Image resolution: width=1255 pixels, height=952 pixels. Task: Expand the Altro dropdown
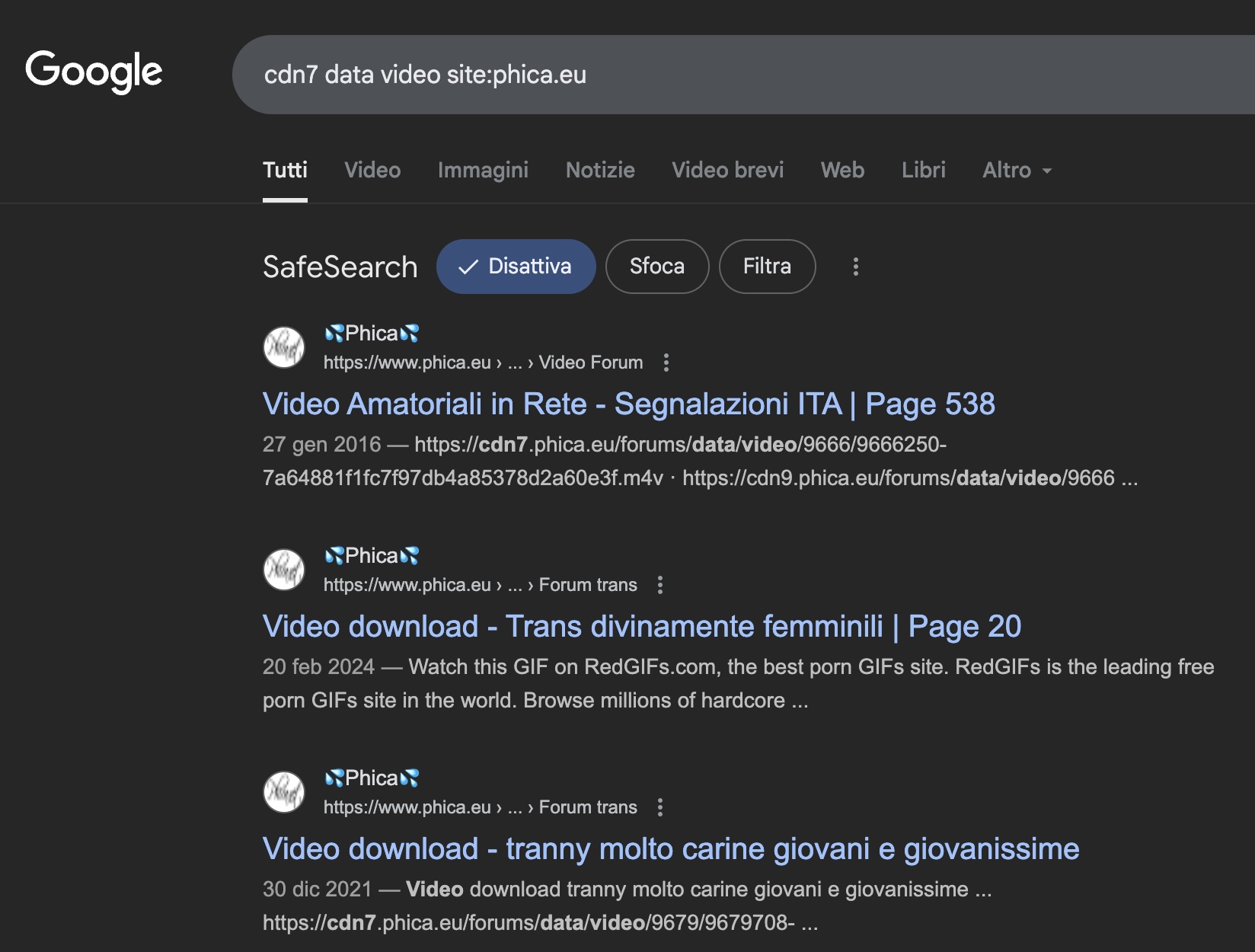(1017, 170)
